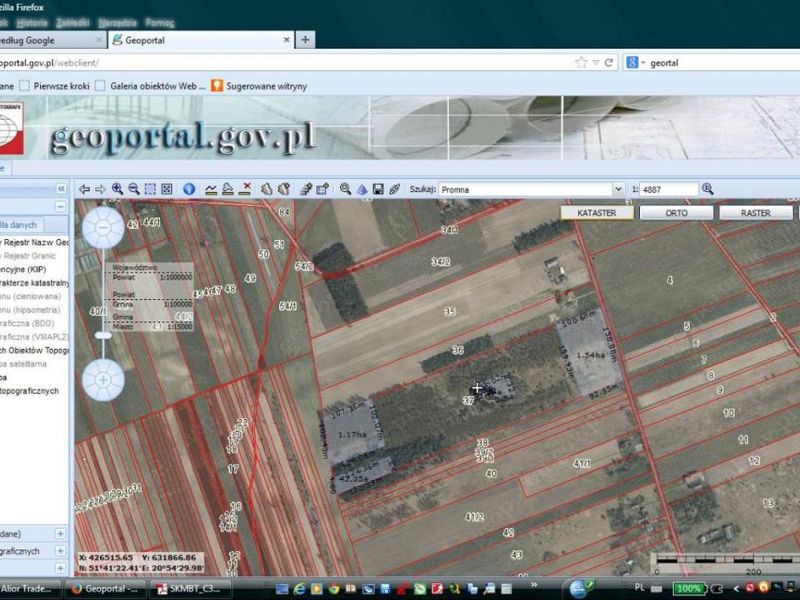800x600 pixels.
Task: Switch to the Google browser tab
Action: pos(51,40)
